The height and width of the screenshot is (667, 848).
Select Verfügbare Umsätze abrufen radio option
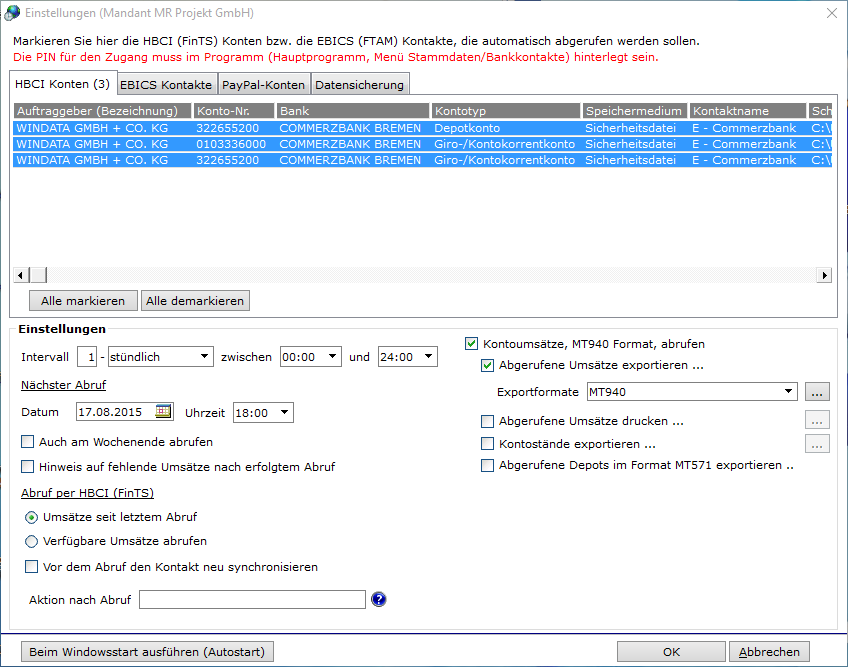[31, 541]
